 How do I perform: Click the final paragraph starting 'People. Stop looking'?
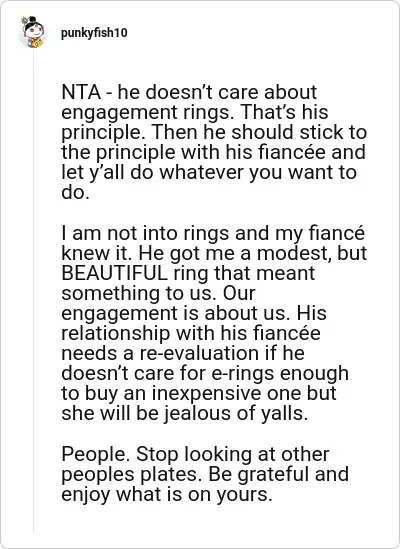click(205, 474)
